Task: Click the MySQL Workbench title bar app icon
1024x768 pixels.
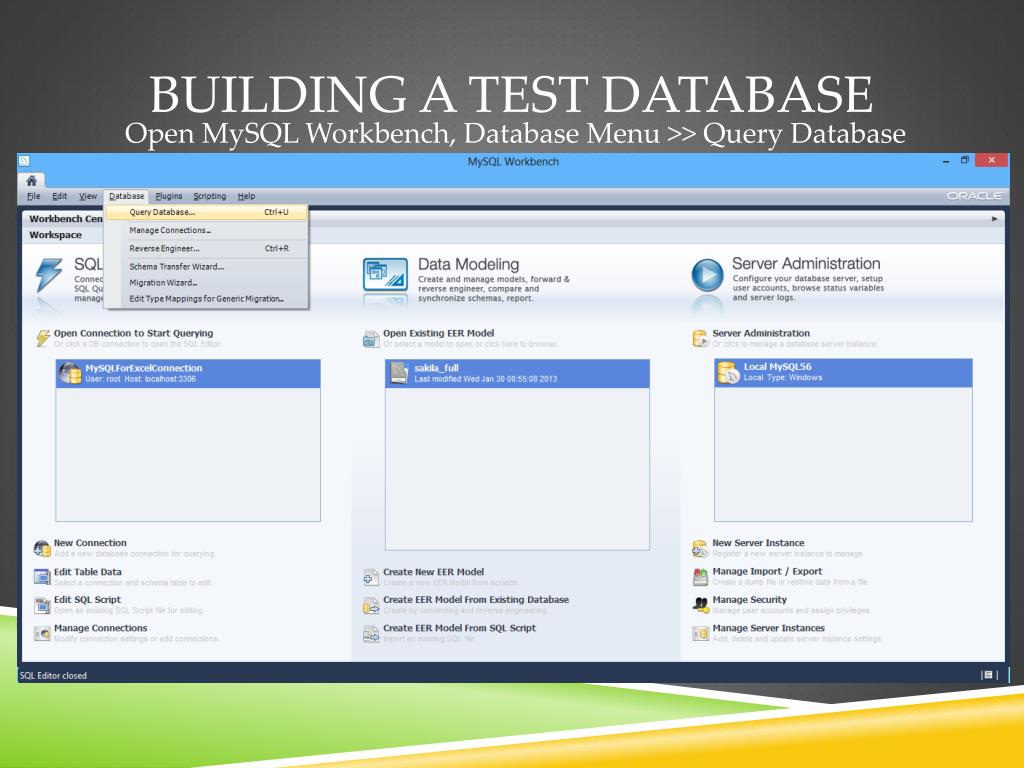Action: coord(24,161)
